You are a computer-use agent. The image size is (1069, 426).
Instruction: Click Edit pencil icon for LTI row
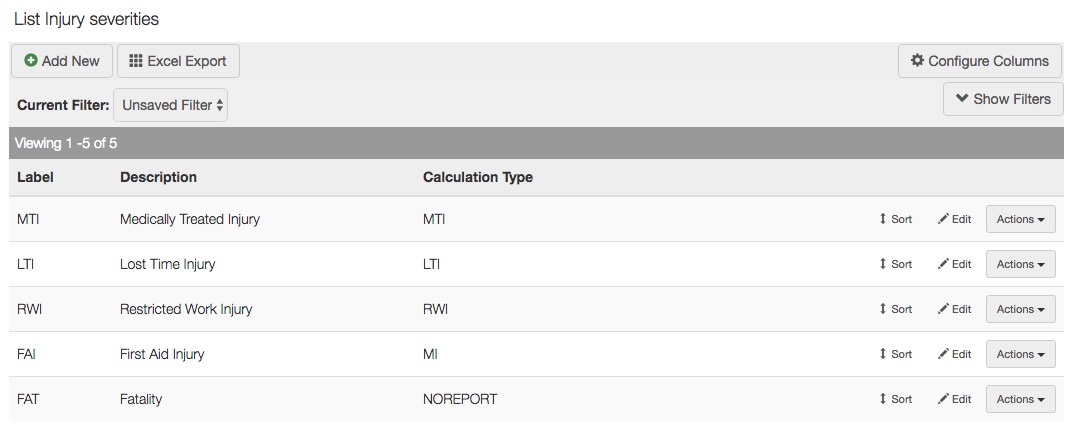coord(943,264)
